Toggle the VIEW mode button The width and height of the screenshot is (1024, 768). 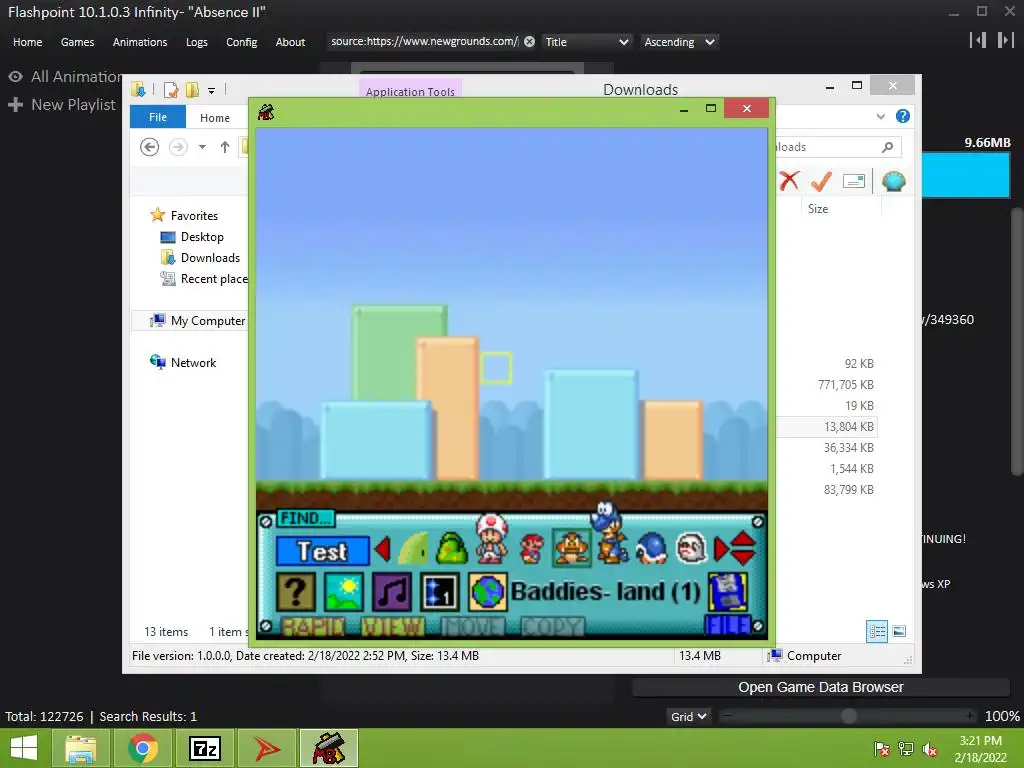pyautogui.click(x=392, y=627)
